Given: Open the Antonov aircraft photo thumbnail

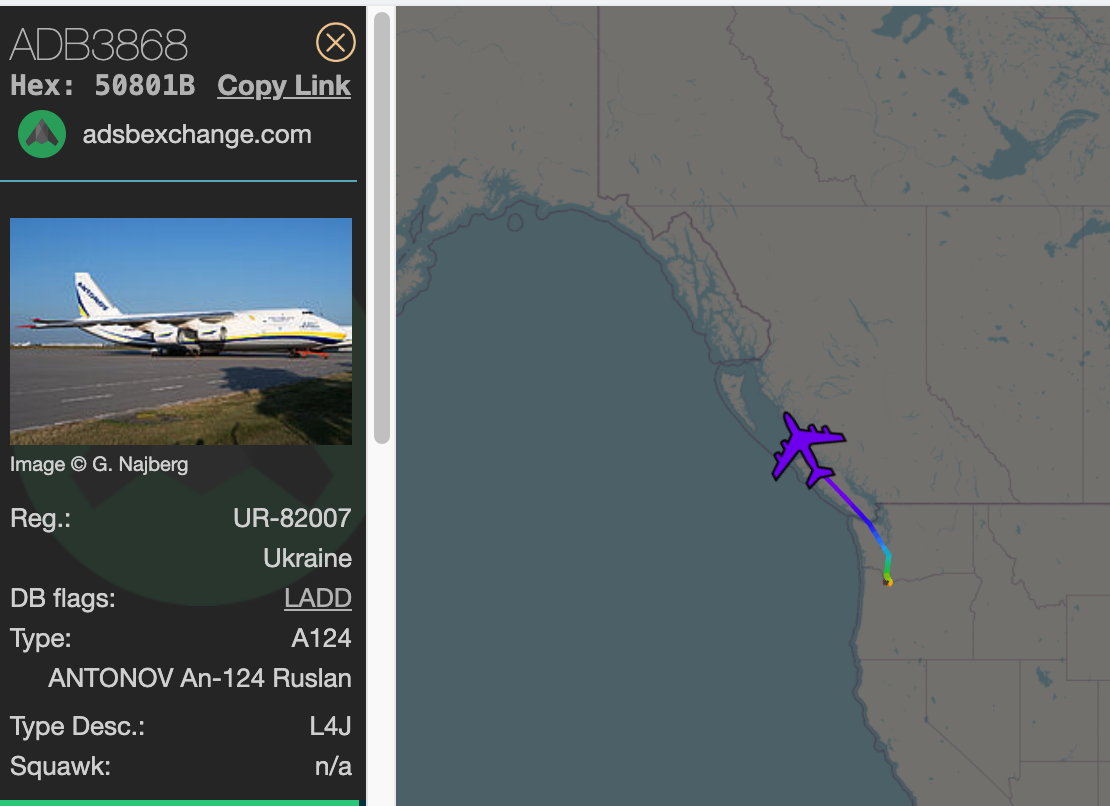Looking at the screenshot, I should 181,331.
